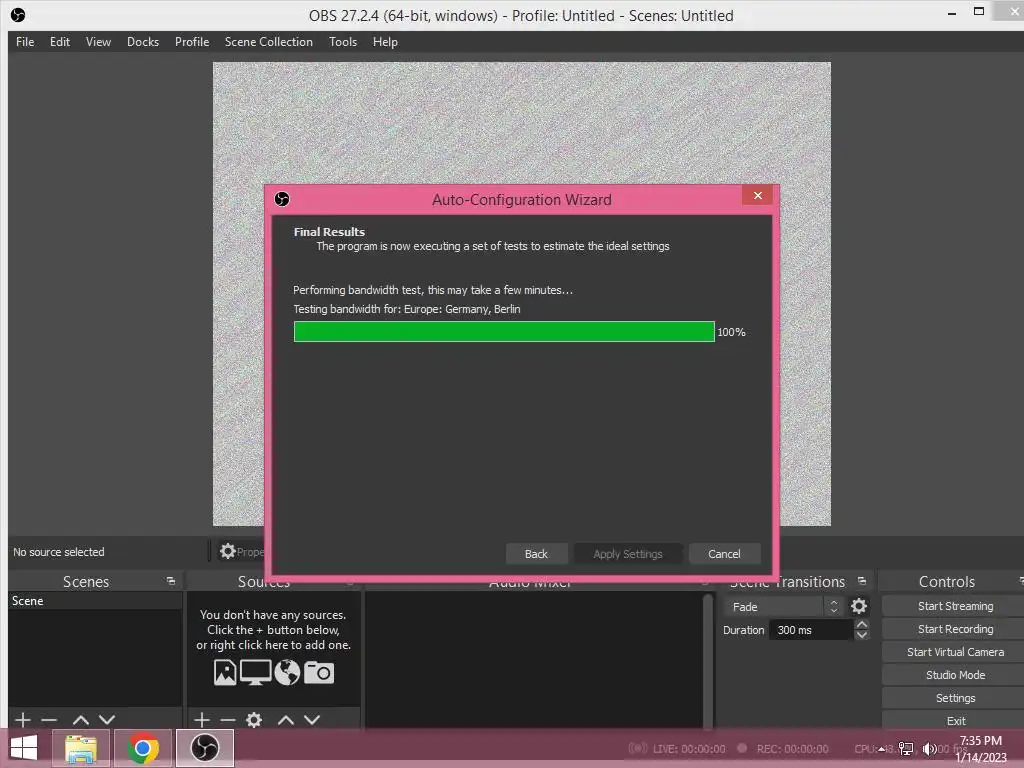Click the LIVE: 00:00:00 status
1024x768 pixels.
coord(689,749)
